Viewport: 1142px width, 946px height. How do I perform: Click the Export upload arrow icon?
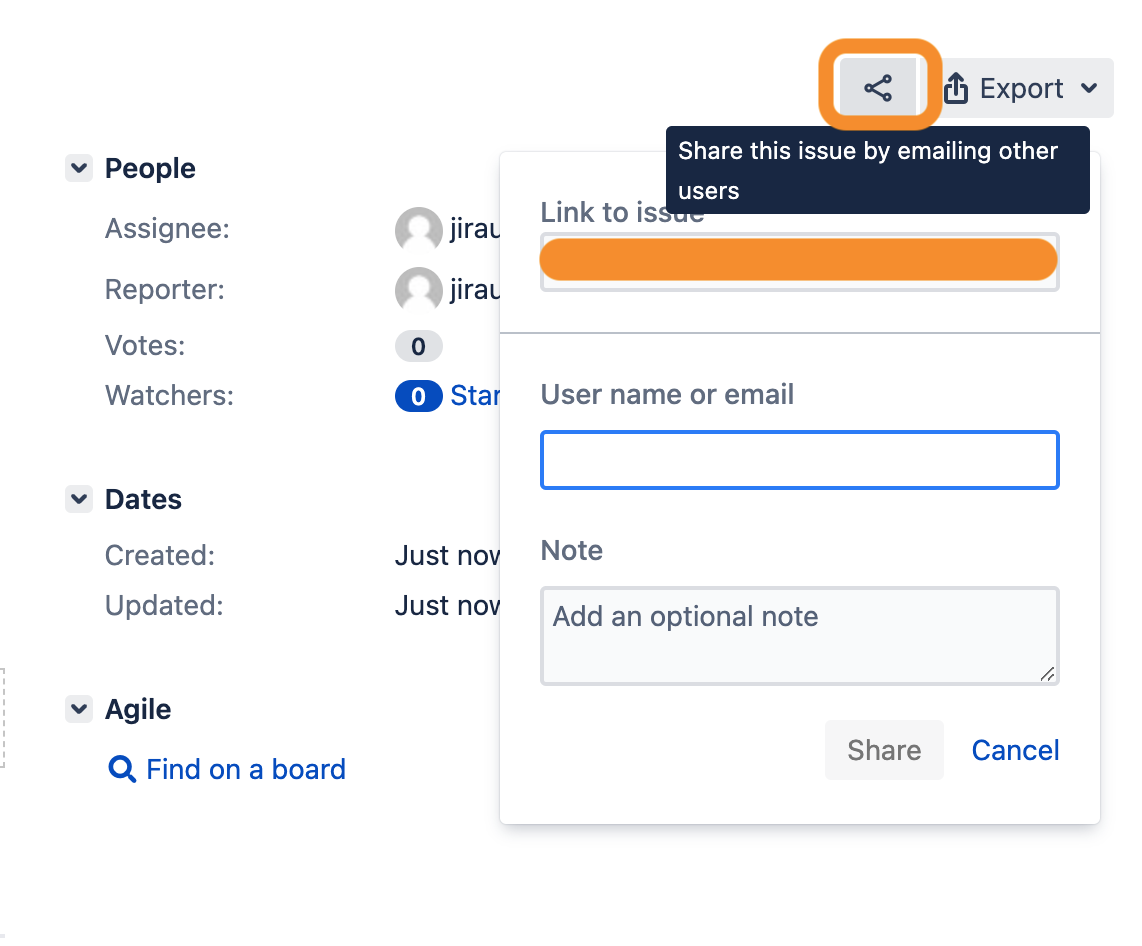(956, 89)
